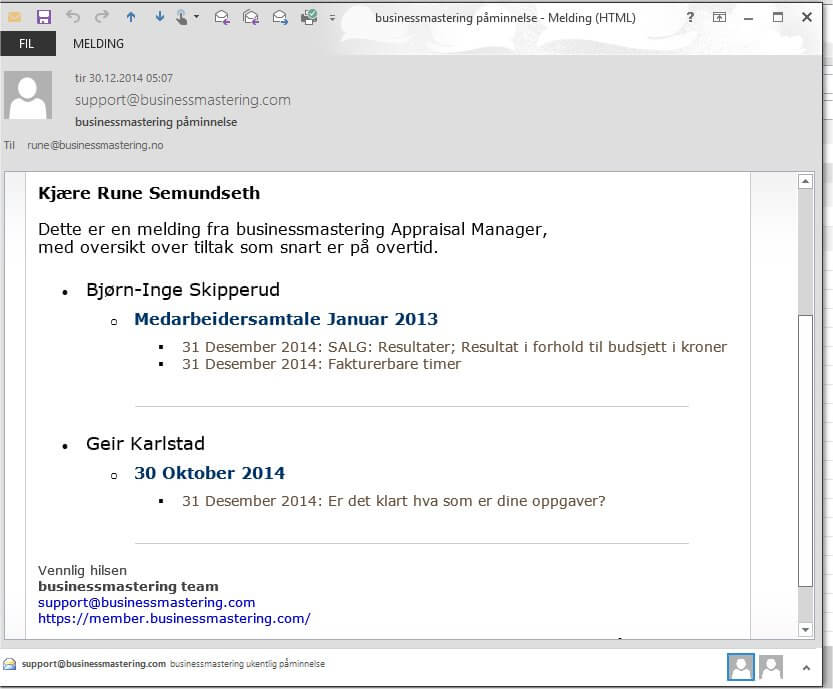The image size is (833, 689).
Task: Toggle touch/mouse mode hand icon
Action: (x=182, y=18)
